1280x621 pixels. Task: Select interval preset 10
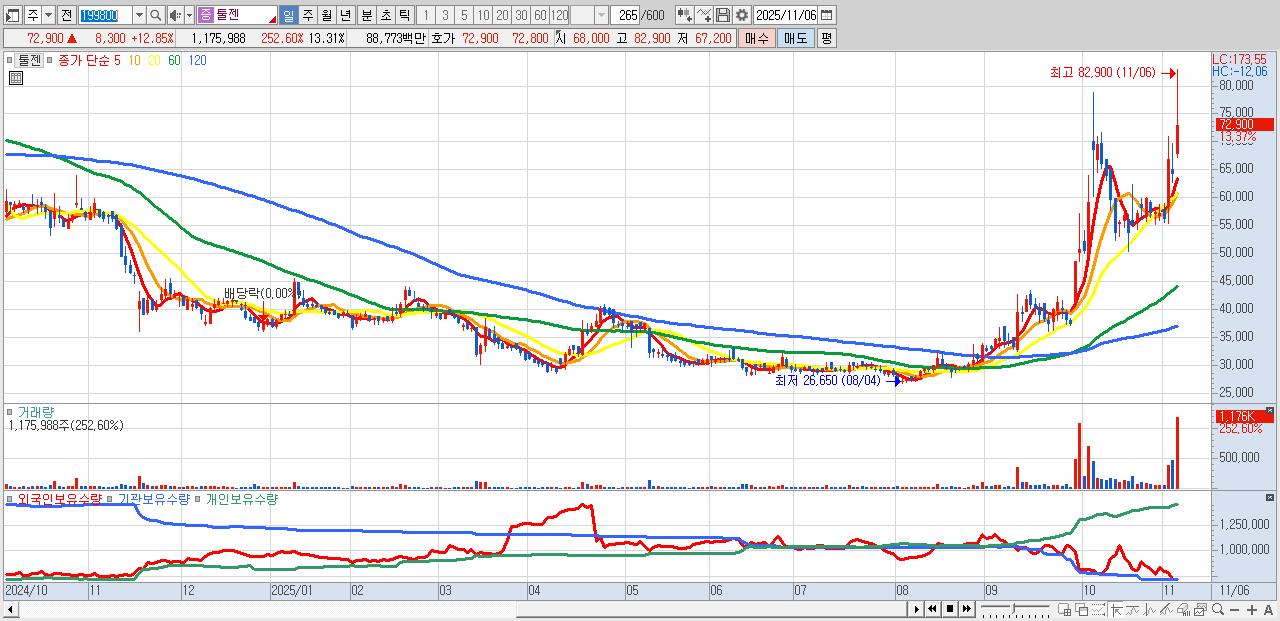[483, 16]
